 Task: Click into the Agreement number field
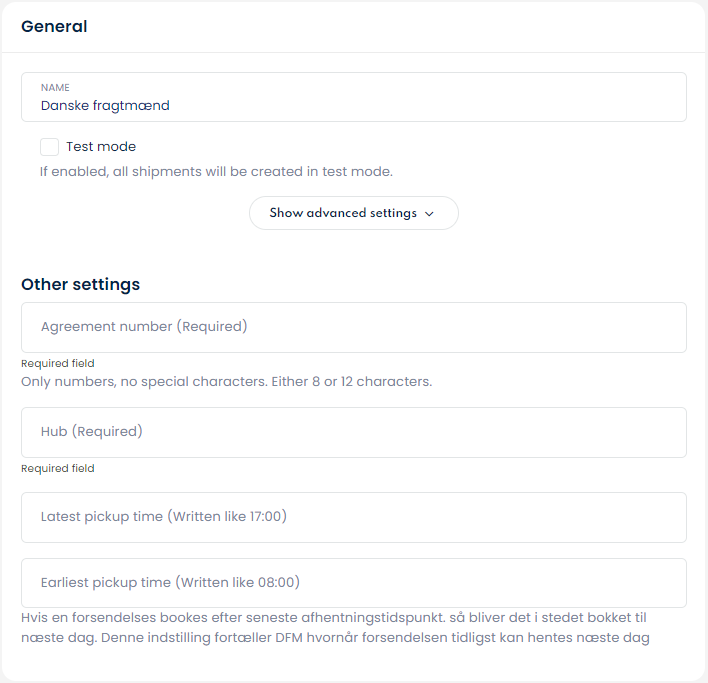coord(354,327)
